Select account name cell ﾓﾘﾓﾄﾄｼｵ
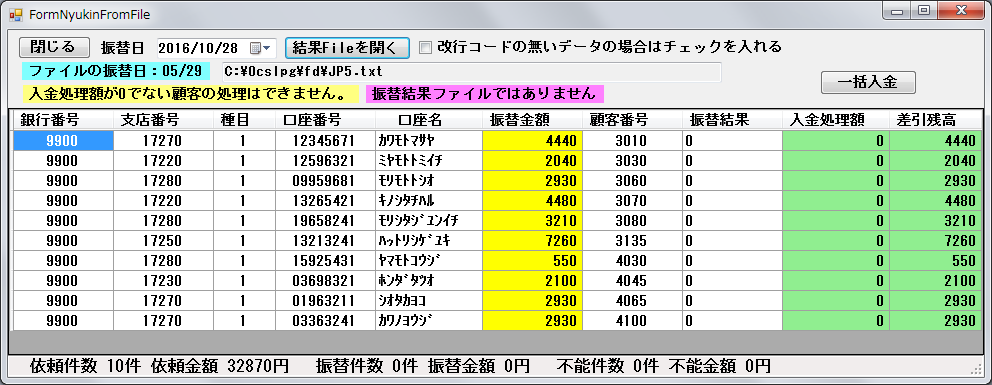992x385 pixels. [429, 181]
